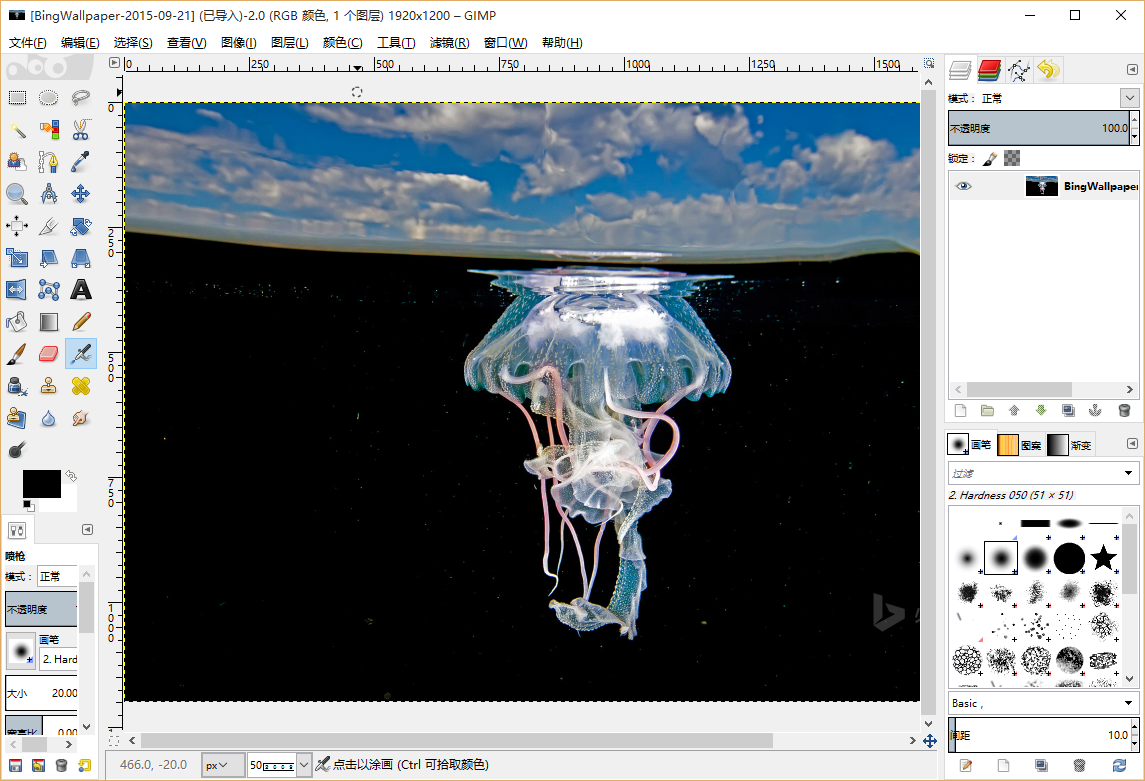
Task: Click the delete layer trash icon
Action: 1124,411
